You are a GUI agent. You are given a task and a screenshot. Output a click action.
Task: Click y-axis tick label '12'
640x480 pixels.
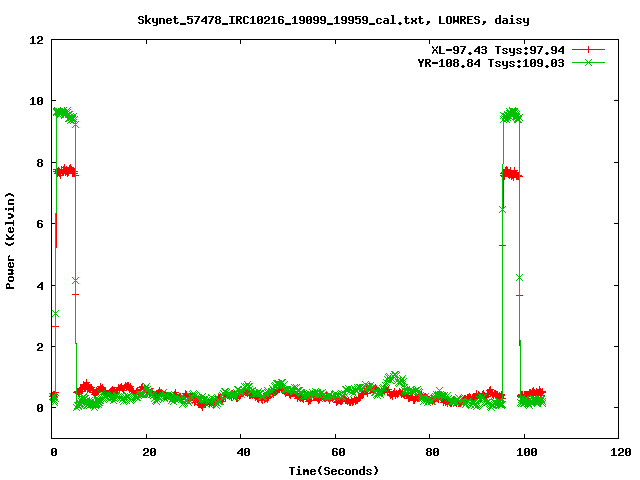coord(36,40)
